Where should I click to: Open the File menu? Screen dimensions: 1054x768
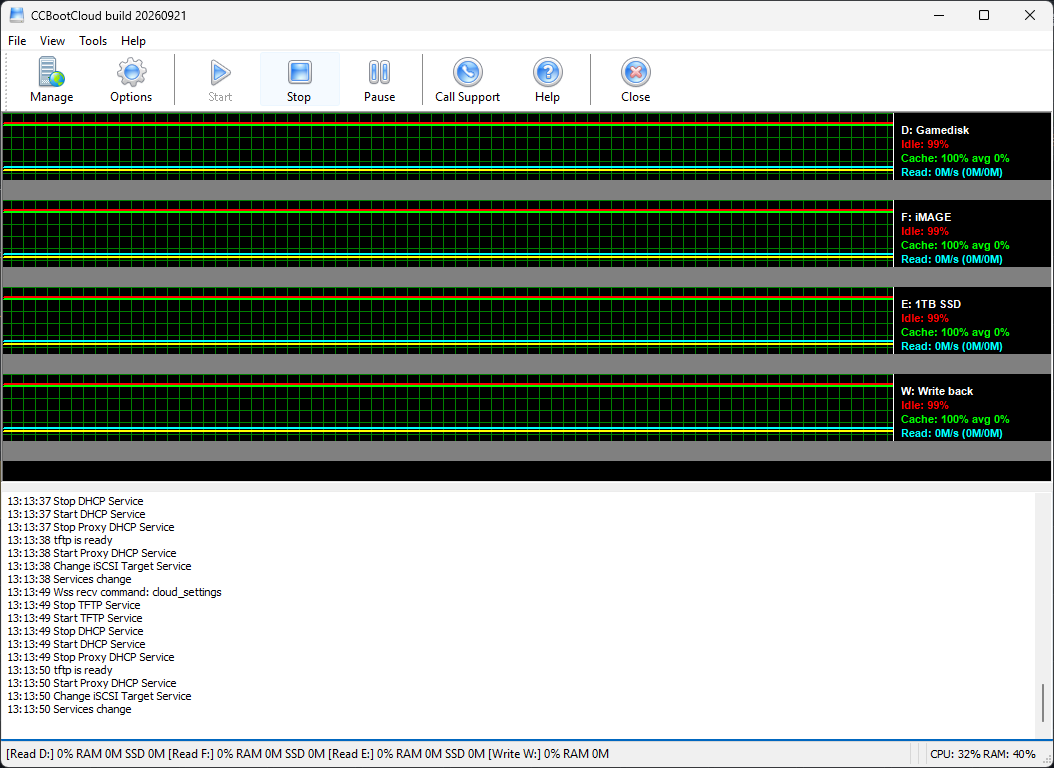click(x=17, y=41)
